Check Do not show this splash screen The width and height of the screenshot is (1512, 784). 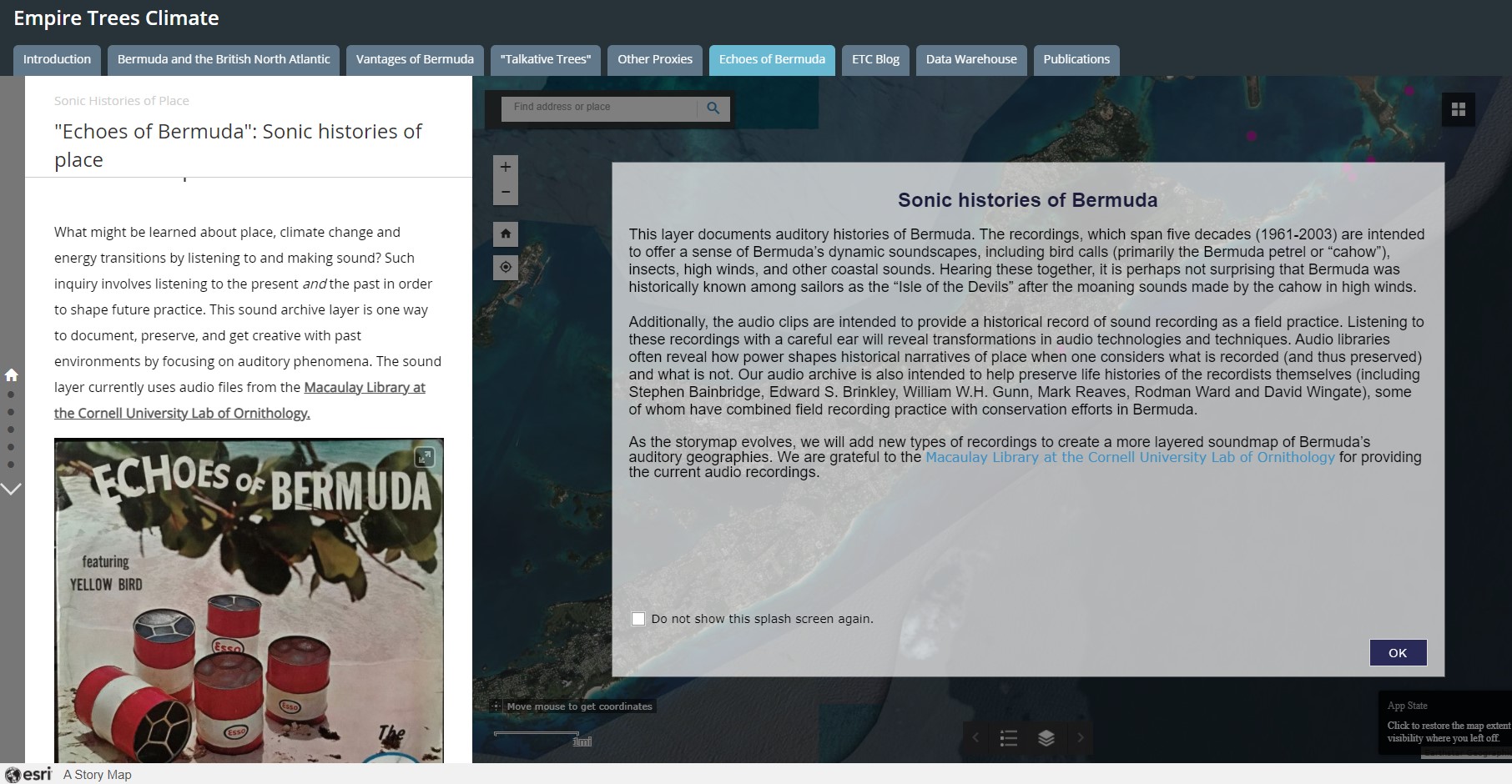point(638,619)
